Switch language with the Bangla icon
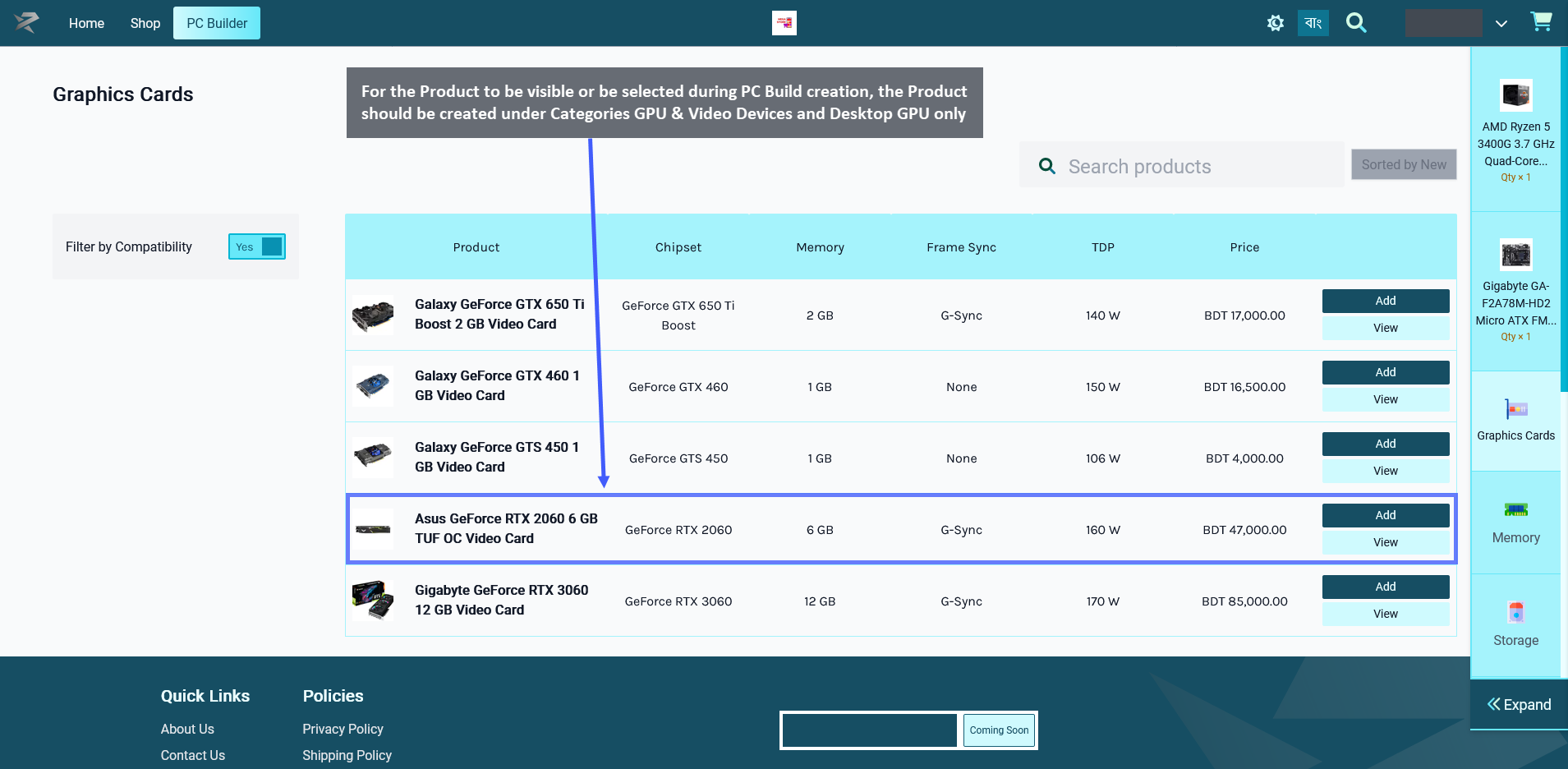This screenshot has width=1568, height=769. [1313, 23]
